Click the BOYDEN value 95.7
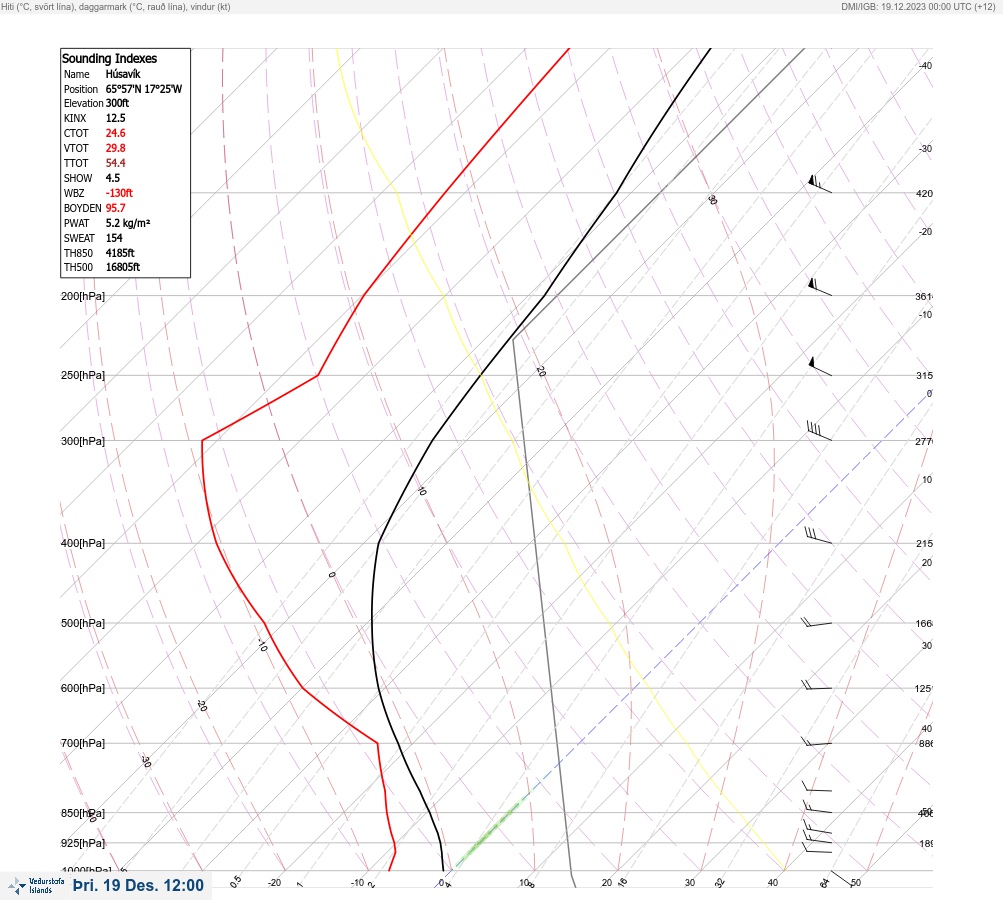Screen dimensions: 1003x900 (x=115, y=208)
